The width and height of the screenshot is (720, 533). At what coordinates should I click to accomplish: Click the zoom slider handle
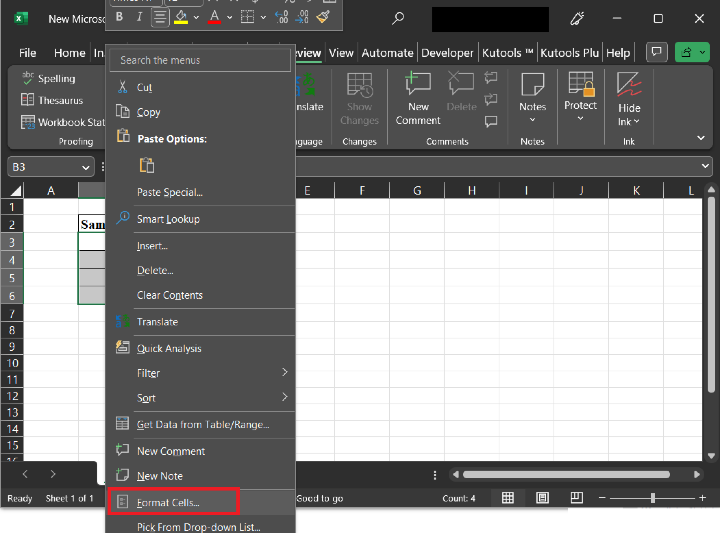coord(652,498)
